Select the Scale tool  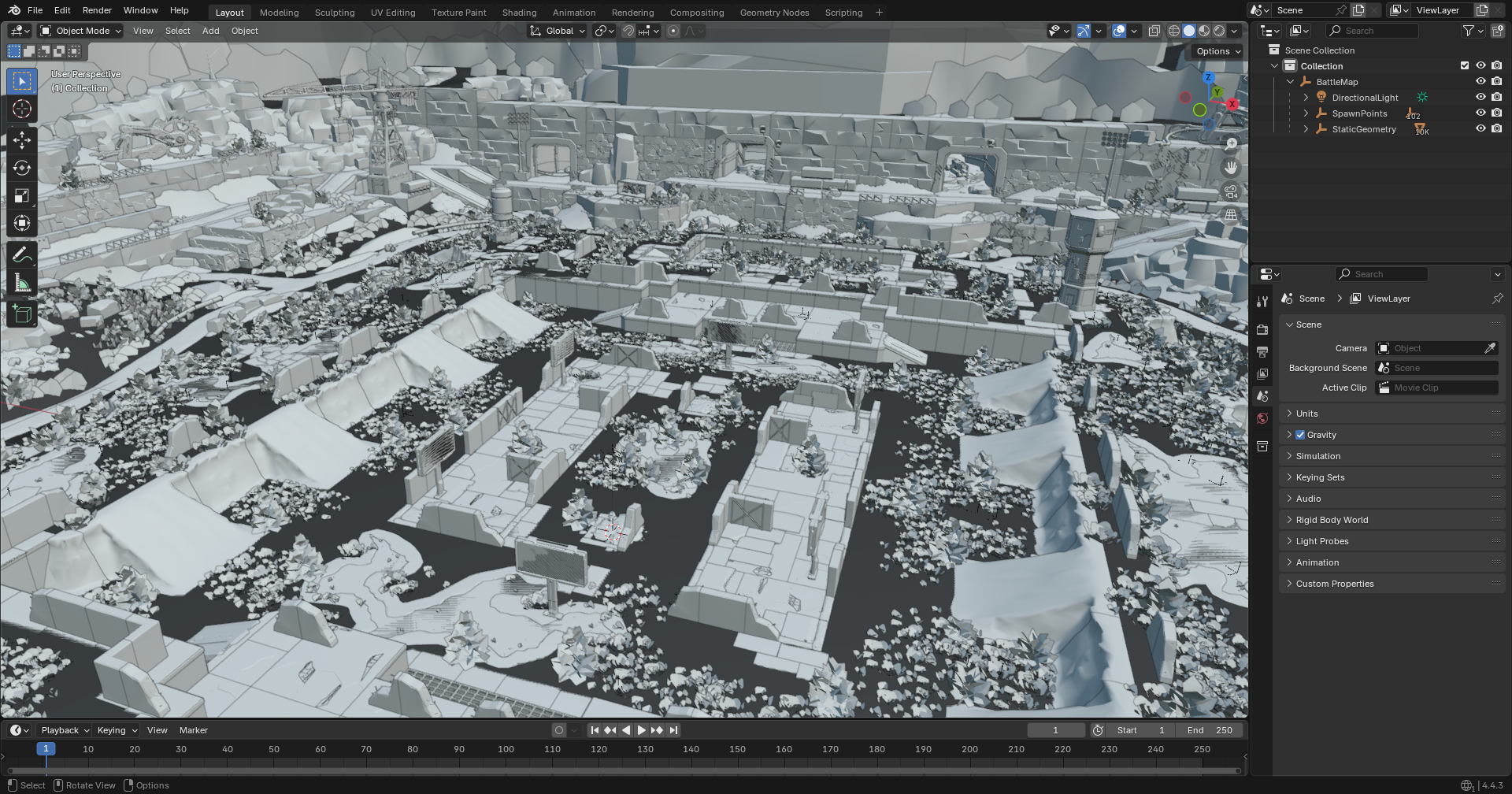pyautogui.click(x=22, y=195)
